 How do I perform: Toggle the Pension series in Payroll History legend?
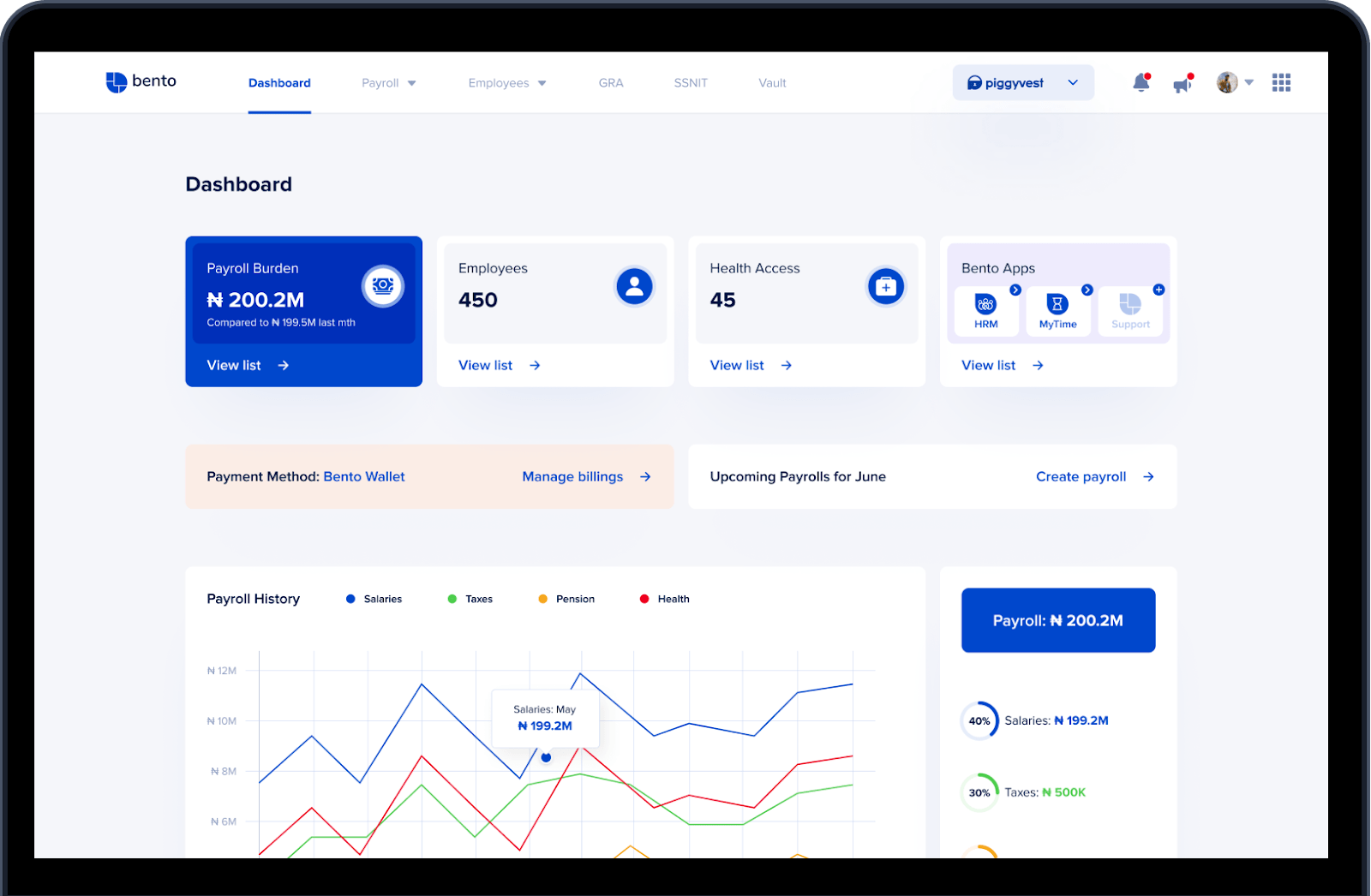pos(566,599)
